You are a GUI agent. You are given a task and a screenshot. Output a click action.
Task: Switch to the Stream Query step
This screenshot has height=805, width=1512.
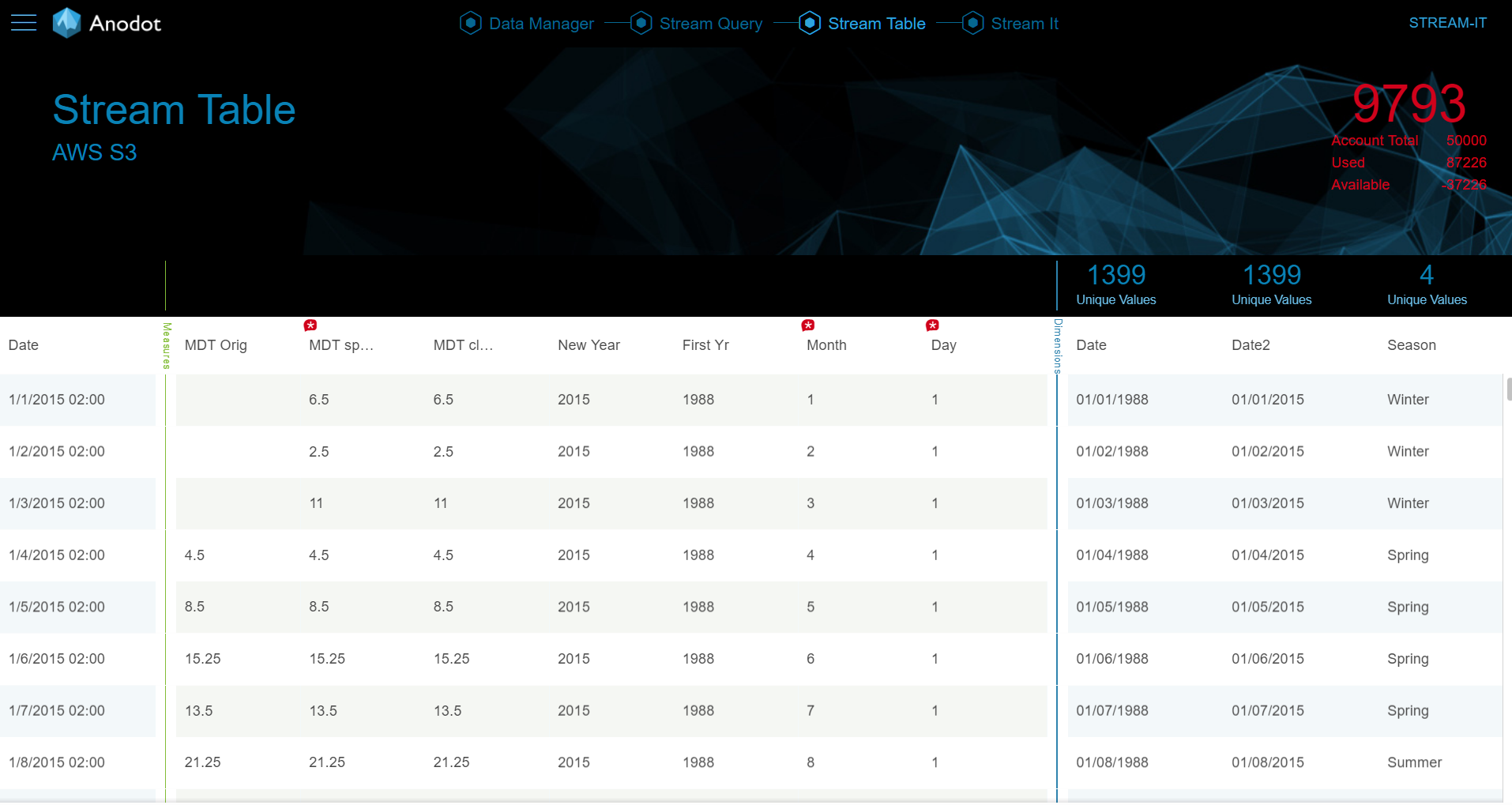[x=710, y=23]
